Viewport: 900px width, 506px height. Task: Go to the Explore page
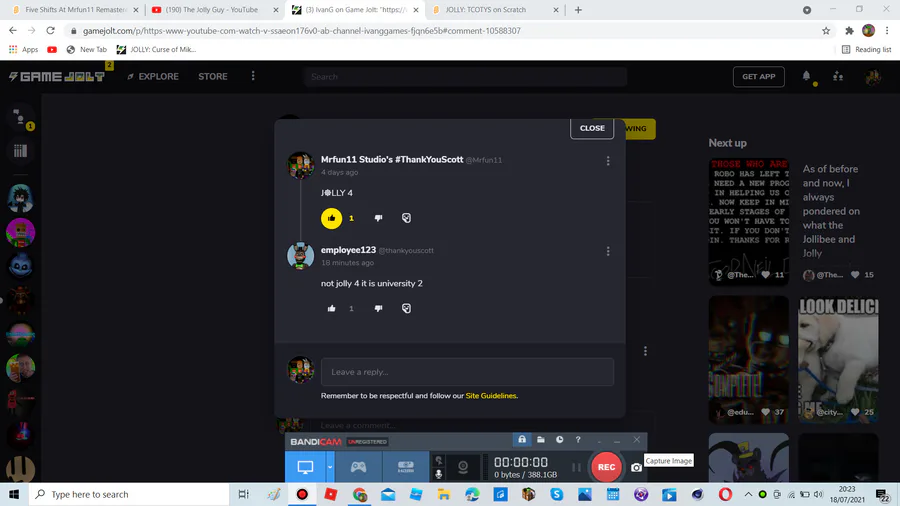pyautogui.click(x=153, y=76)
